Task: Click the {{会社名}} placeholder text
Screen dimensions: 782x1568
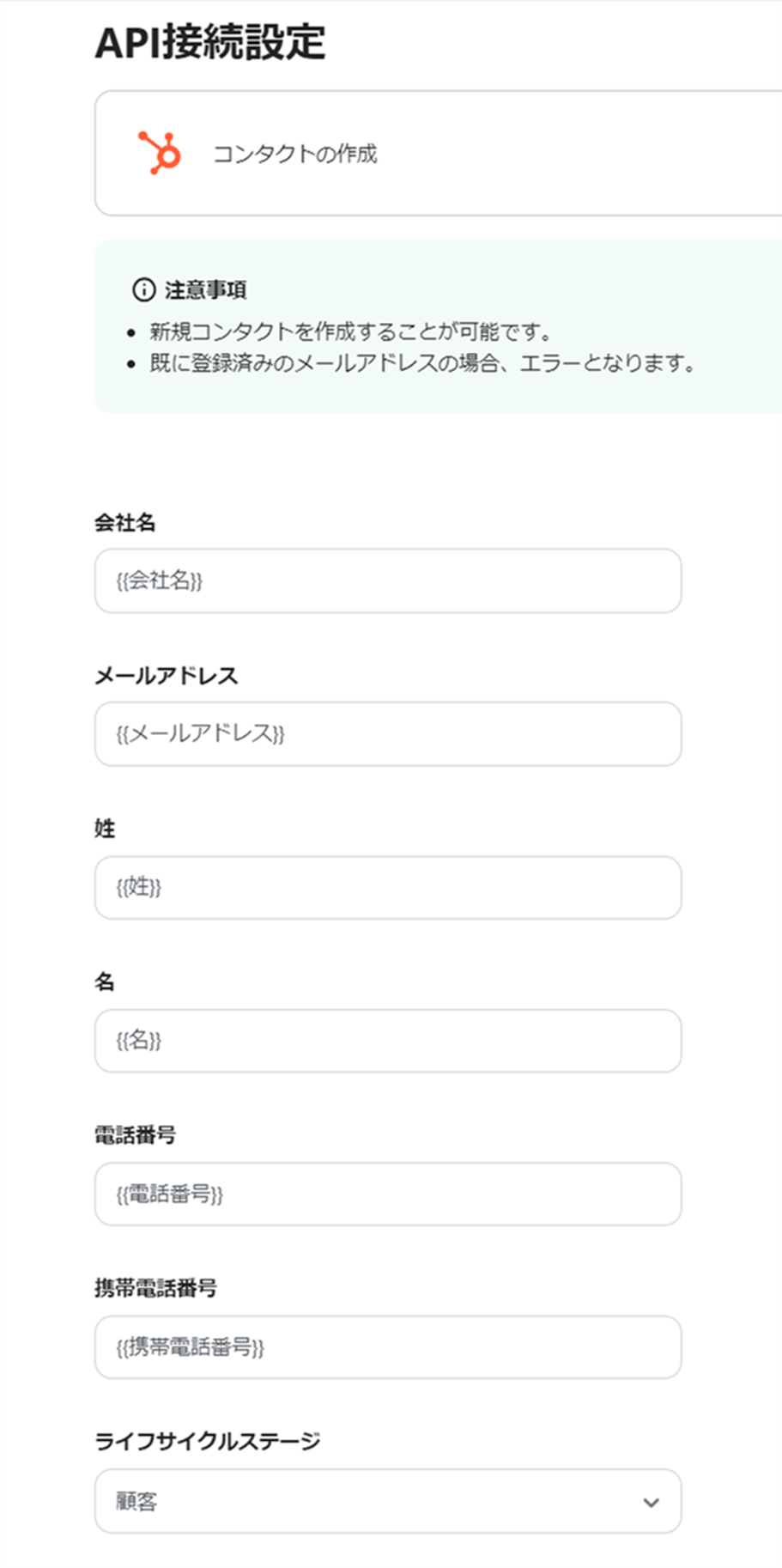Action: pos(158,581)
